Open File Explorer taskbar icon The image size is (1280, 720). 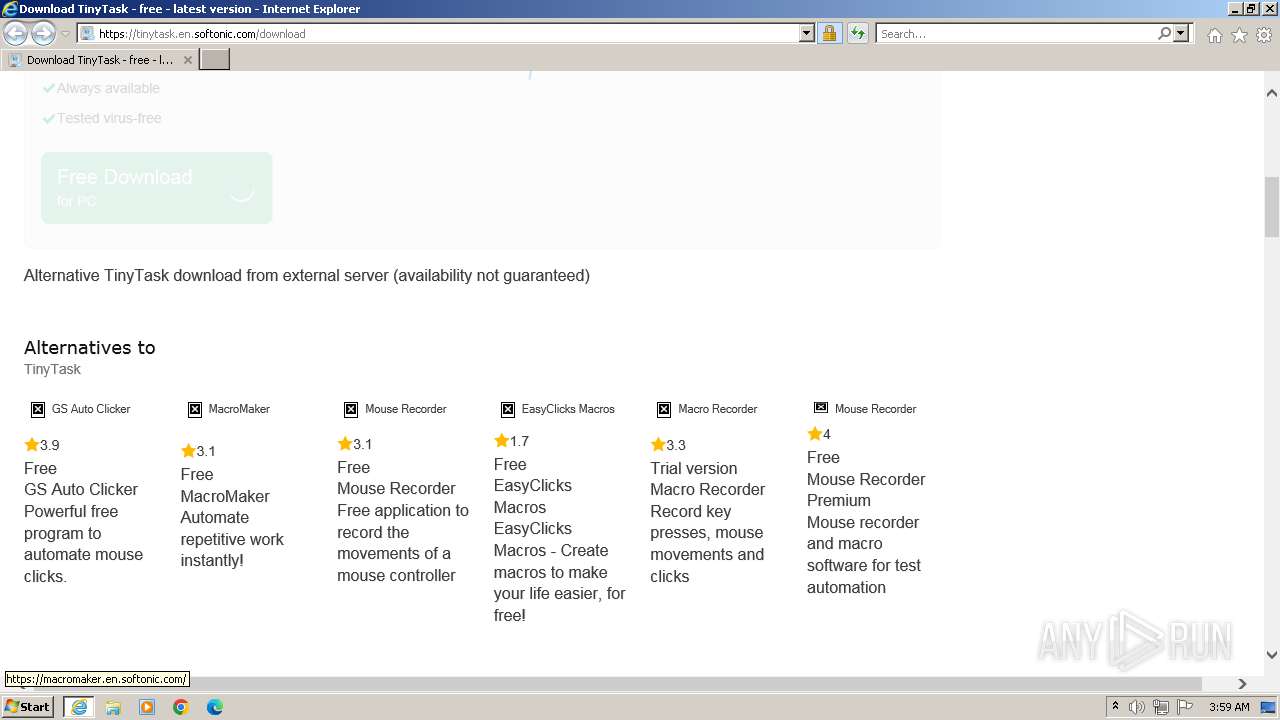pyautogui.click(x=113, y=707)
